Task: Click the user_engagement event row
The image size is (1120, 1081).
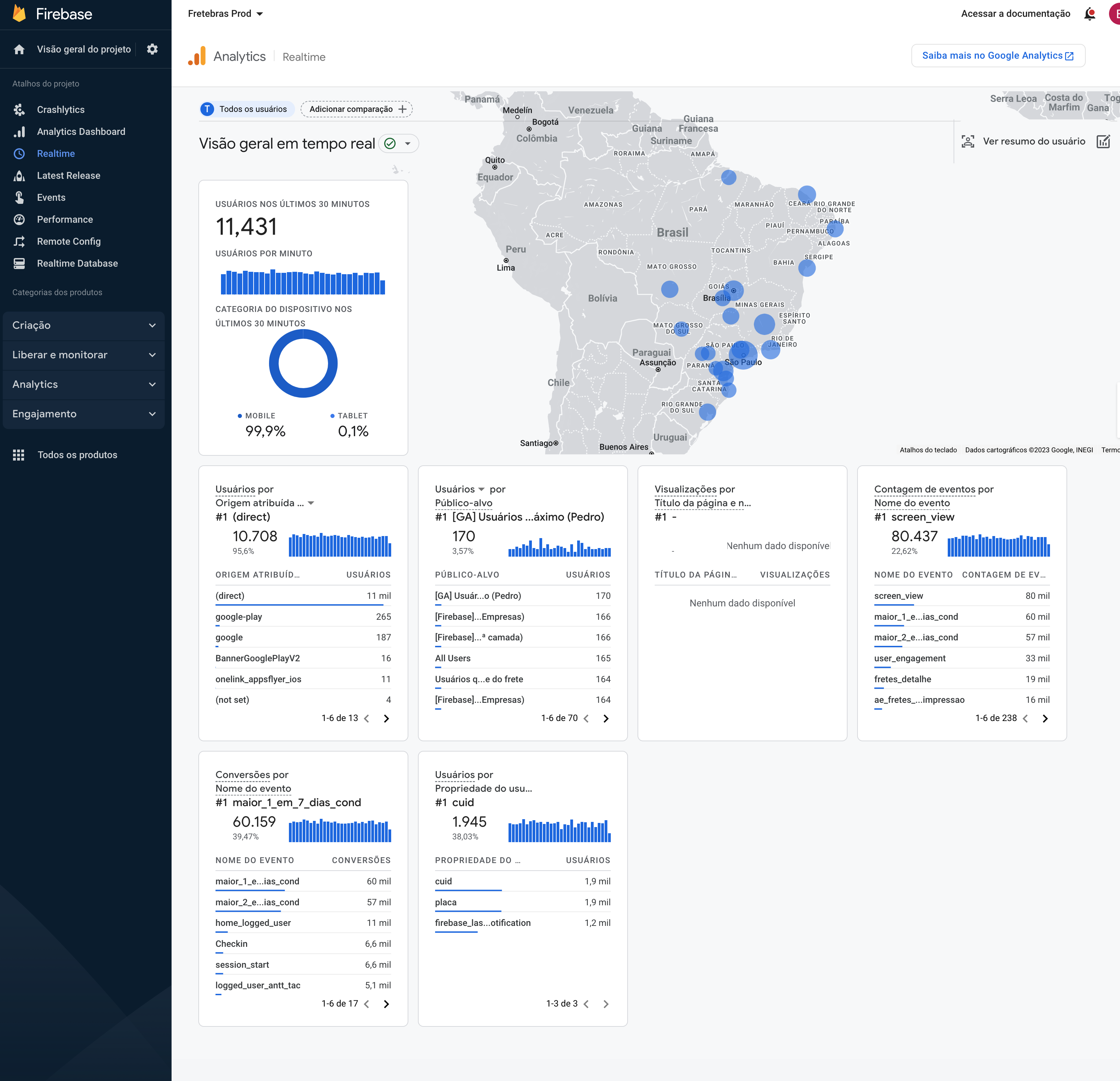Action: click(x=962, y=658)
